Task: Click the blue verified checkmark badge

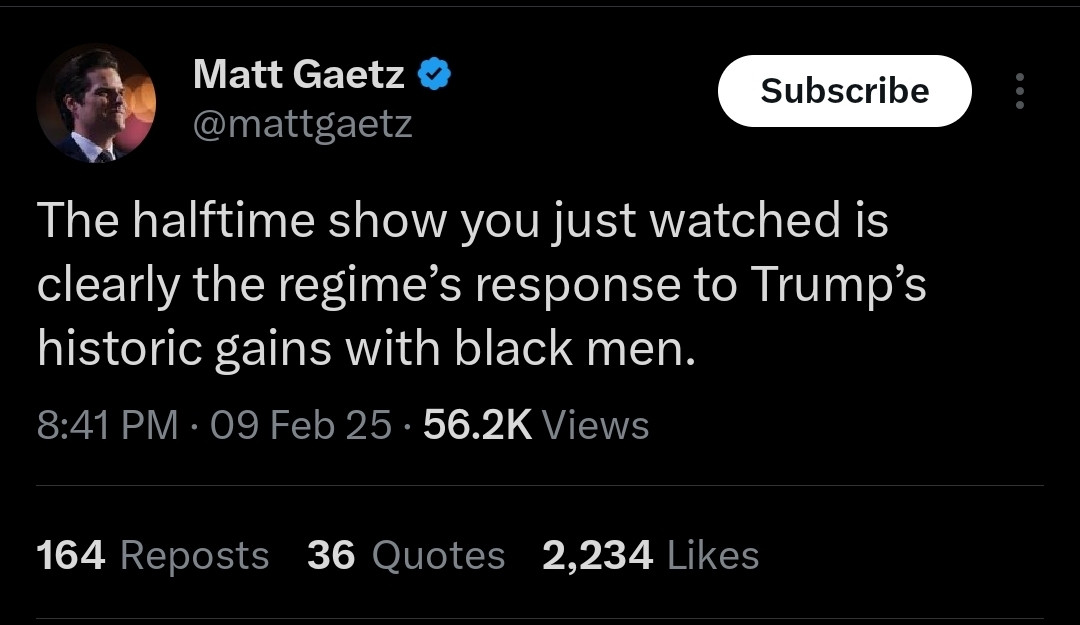Action: (435, 74)
